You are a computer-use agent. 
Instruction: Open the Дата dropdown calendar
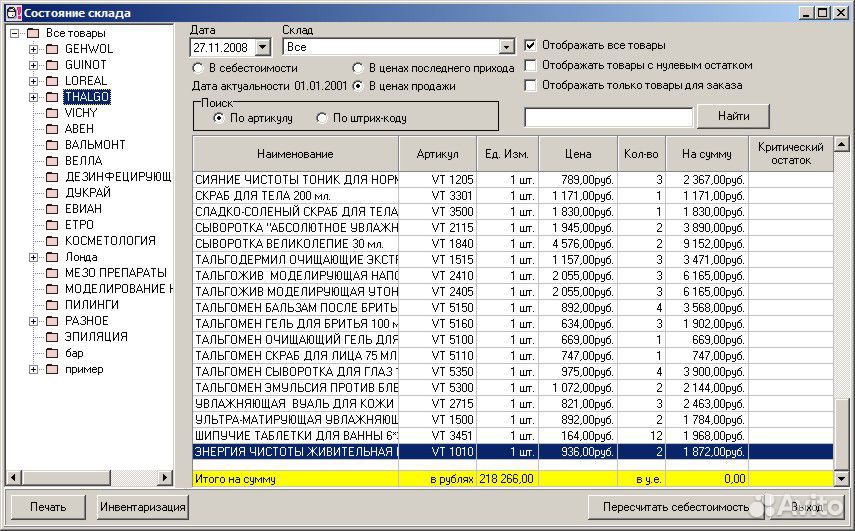(x=262, y=47)
